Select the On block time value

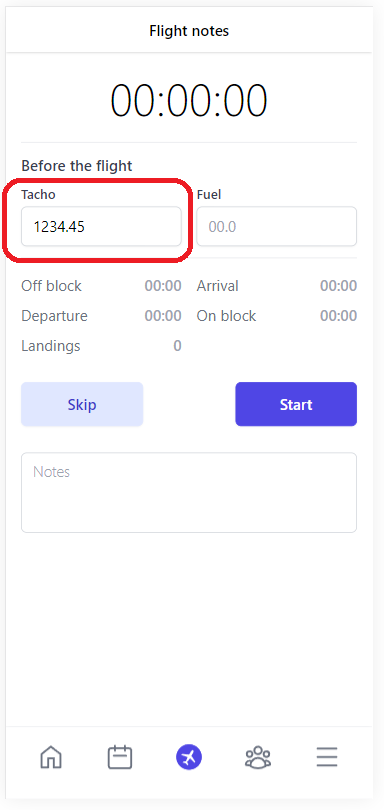[x=338, y=316]
